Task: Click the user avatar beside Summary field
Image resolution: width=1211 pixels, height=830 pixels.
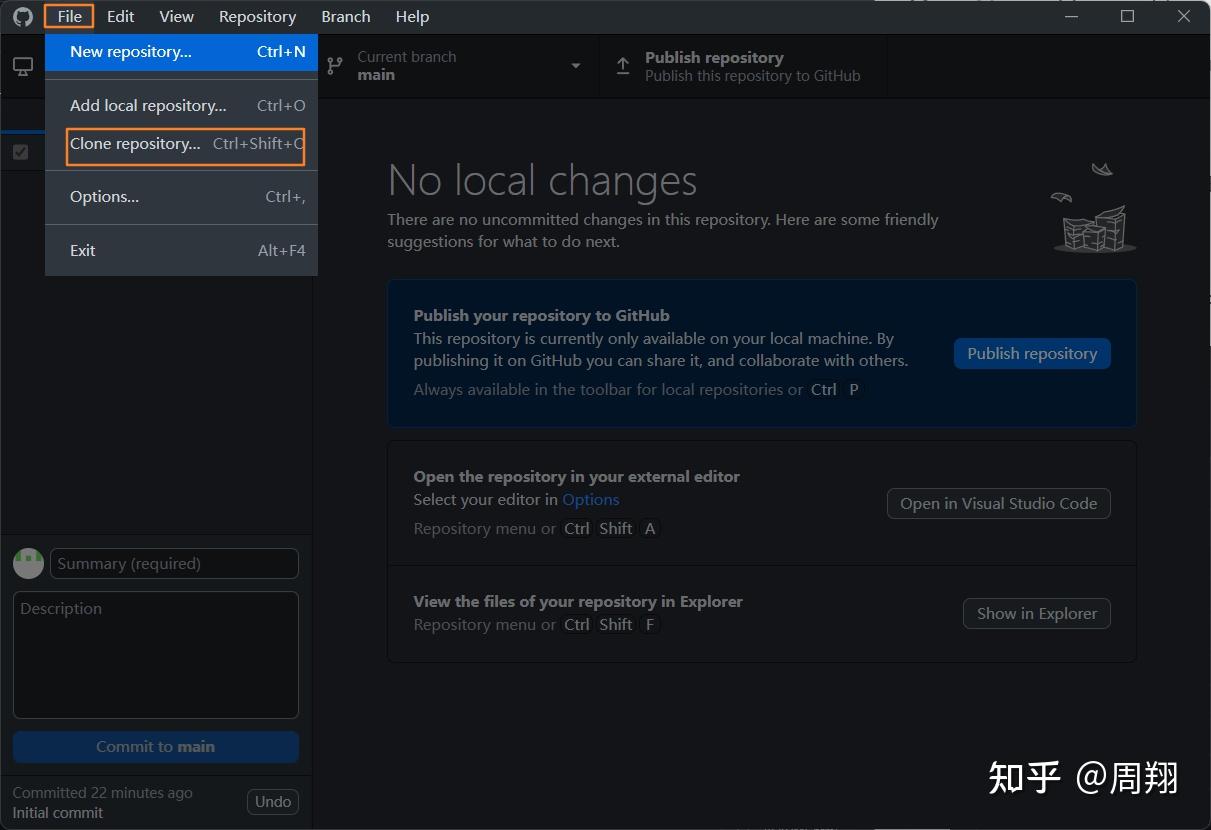Action: [28, 563]
